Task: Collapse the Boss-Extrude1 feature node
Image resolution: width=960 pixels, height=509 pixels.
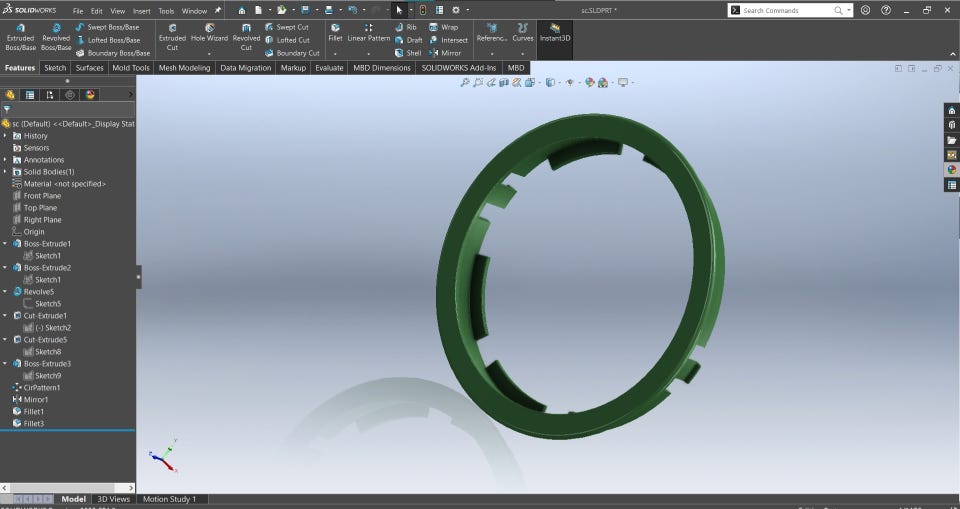Action: (x=5, y=244)
